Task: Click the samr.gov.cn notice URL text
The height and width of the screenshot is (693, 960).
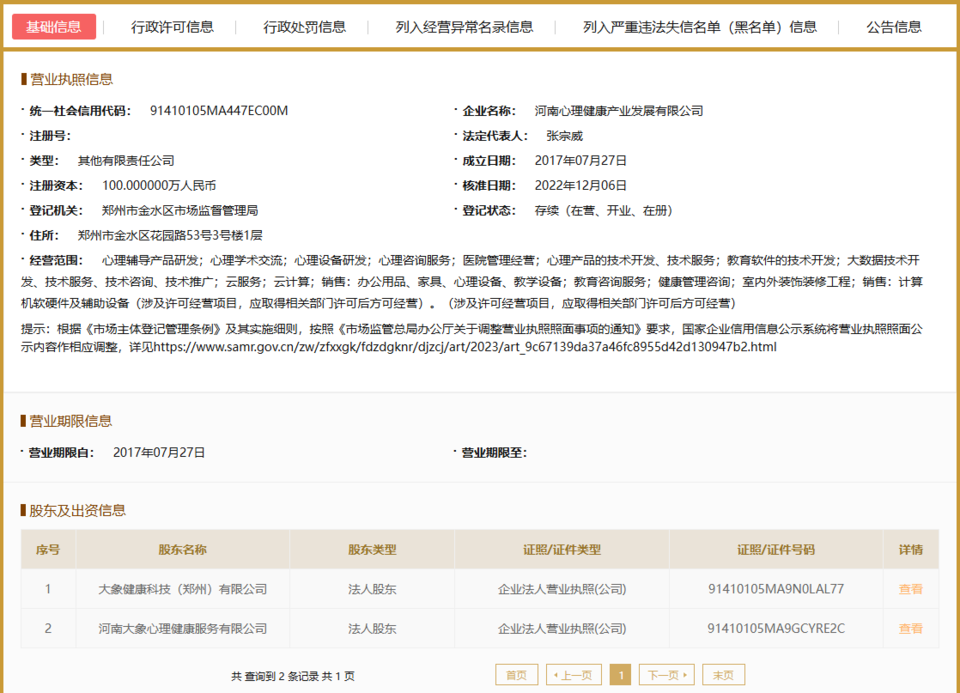Action: [x=462, y=347]
